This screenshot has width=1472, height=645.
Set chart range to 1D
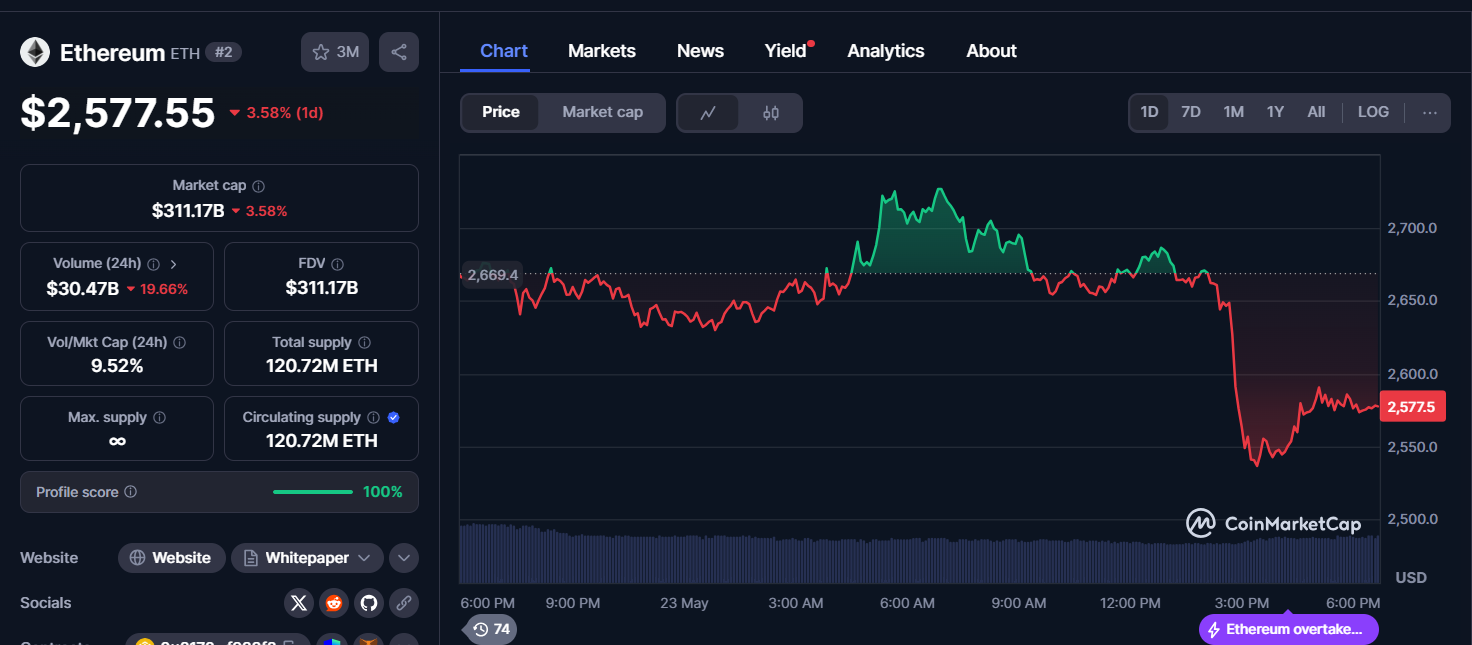tap(1149, 112)
